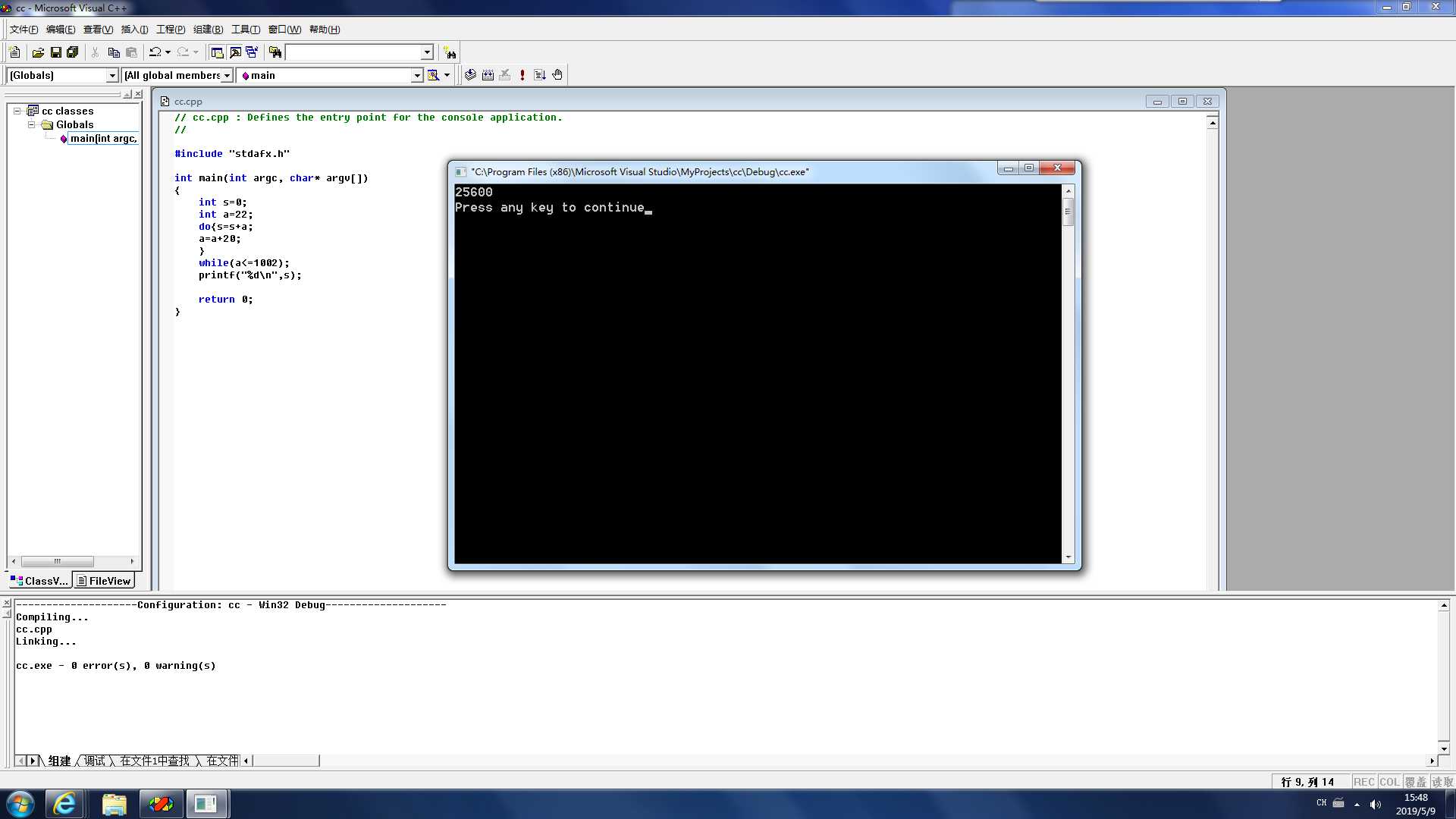Click the Redo arrow icon
The image size is (1456, 819).
[183, 52]
